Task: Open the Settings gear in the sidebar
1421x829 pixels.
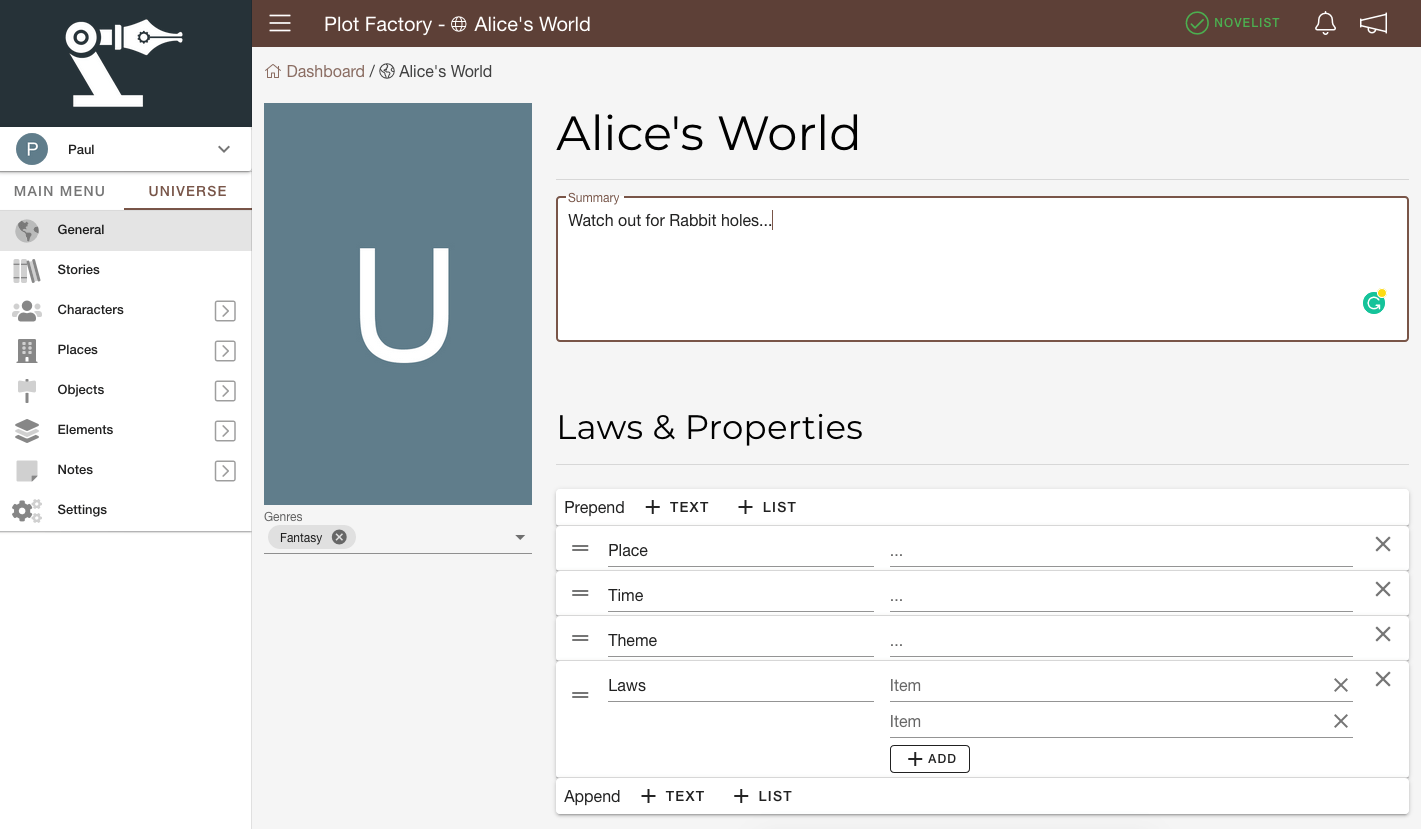Action: coord(27,509)
